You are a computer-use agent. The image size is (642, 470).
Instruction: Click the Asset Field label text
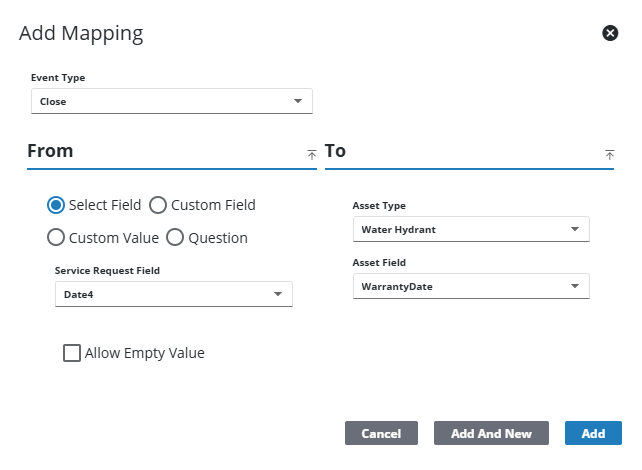(x=379, y=263)
